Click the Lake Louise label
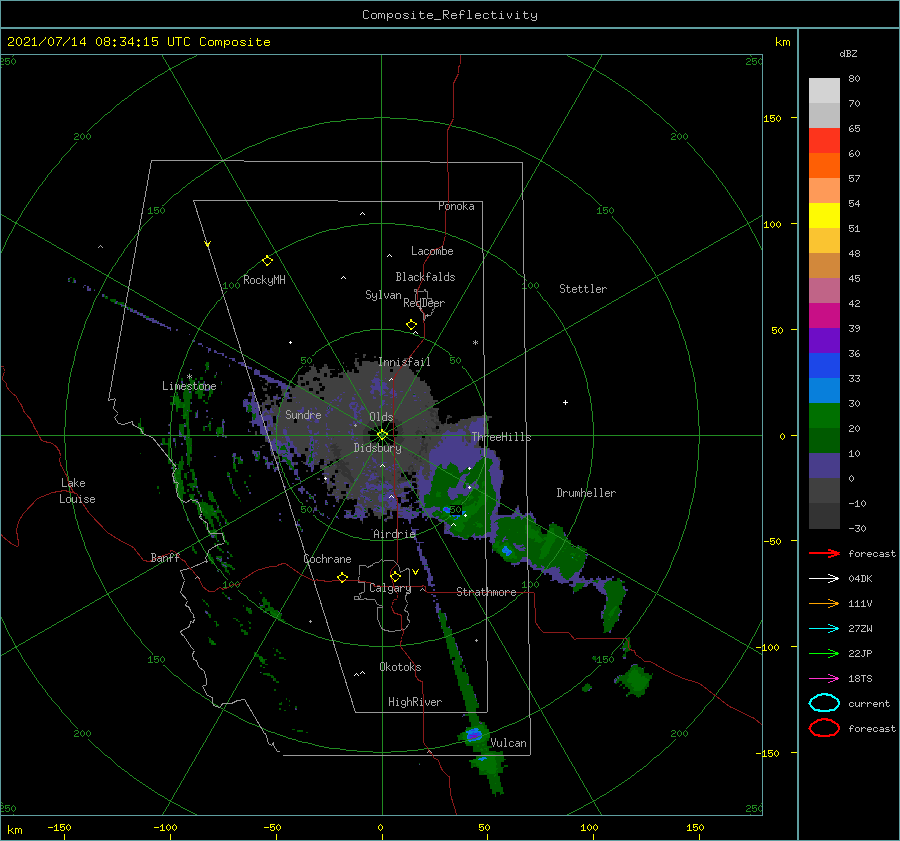The height and width of the screenshot is (841, 900). [x=77, y=491]
